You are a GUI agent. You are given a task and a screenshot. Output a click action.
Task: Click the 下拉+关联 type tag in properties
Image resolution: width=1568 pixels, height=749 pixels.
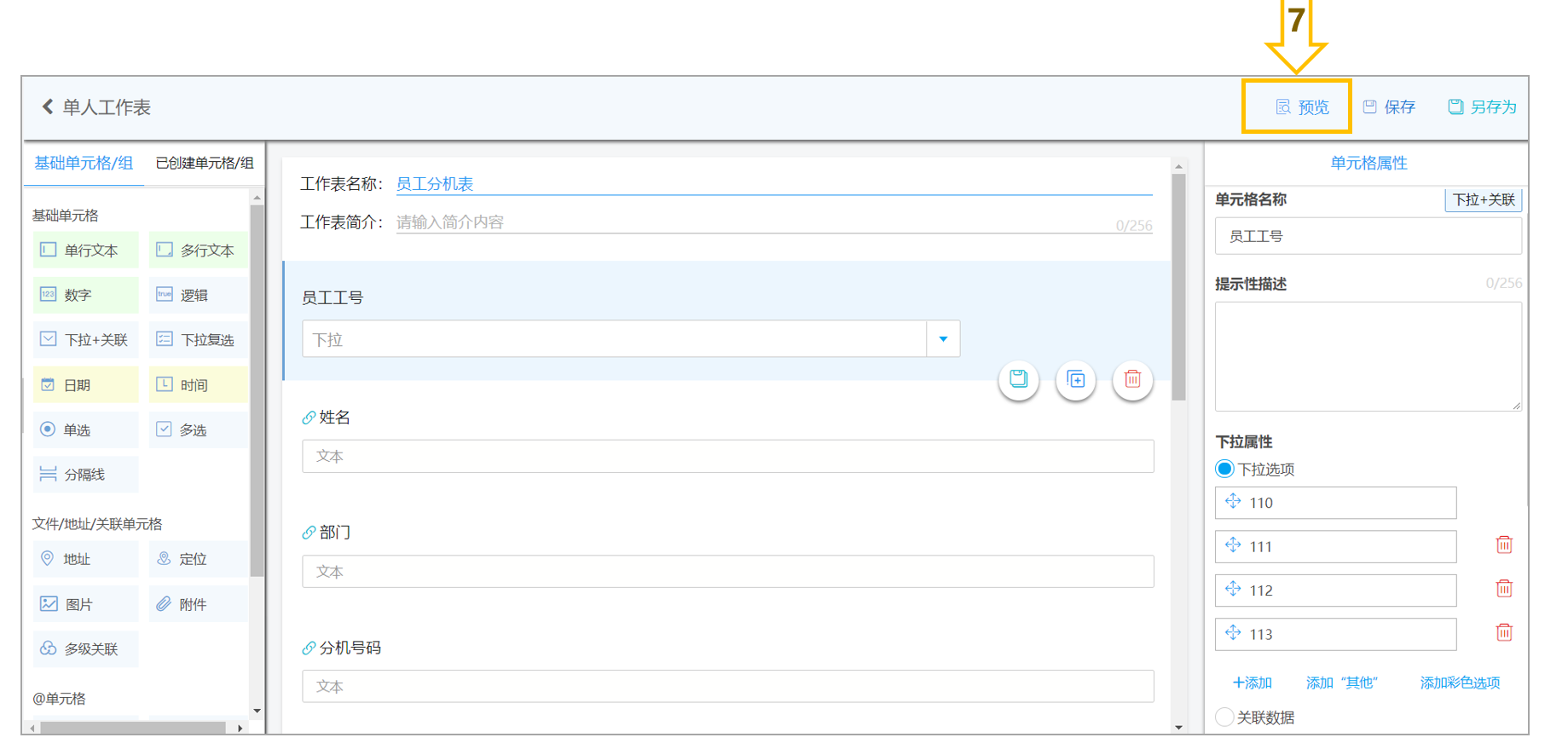(1484, 199)
